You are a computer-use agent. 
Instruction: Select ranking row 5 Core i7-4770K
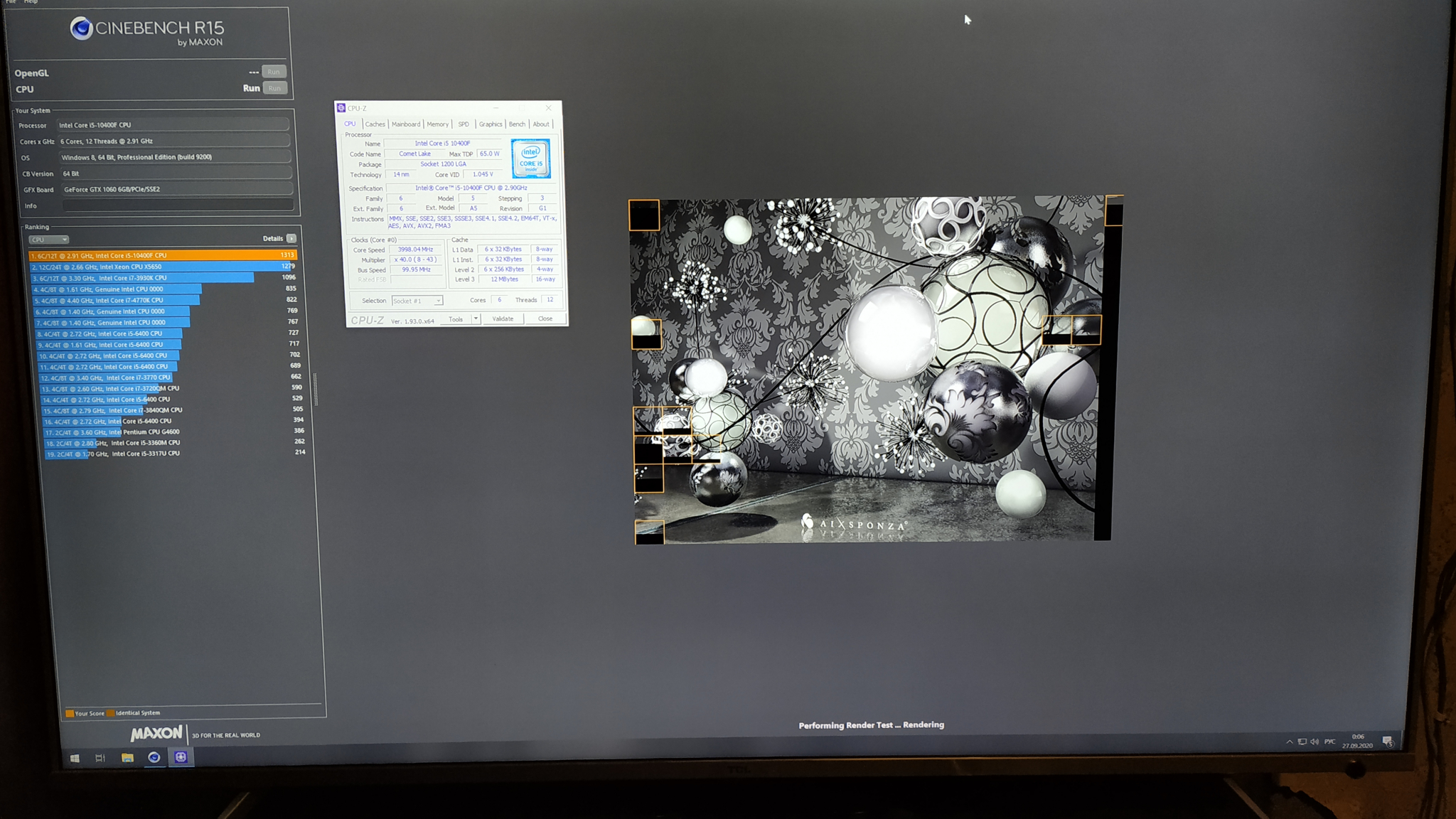tap(166, 300)
